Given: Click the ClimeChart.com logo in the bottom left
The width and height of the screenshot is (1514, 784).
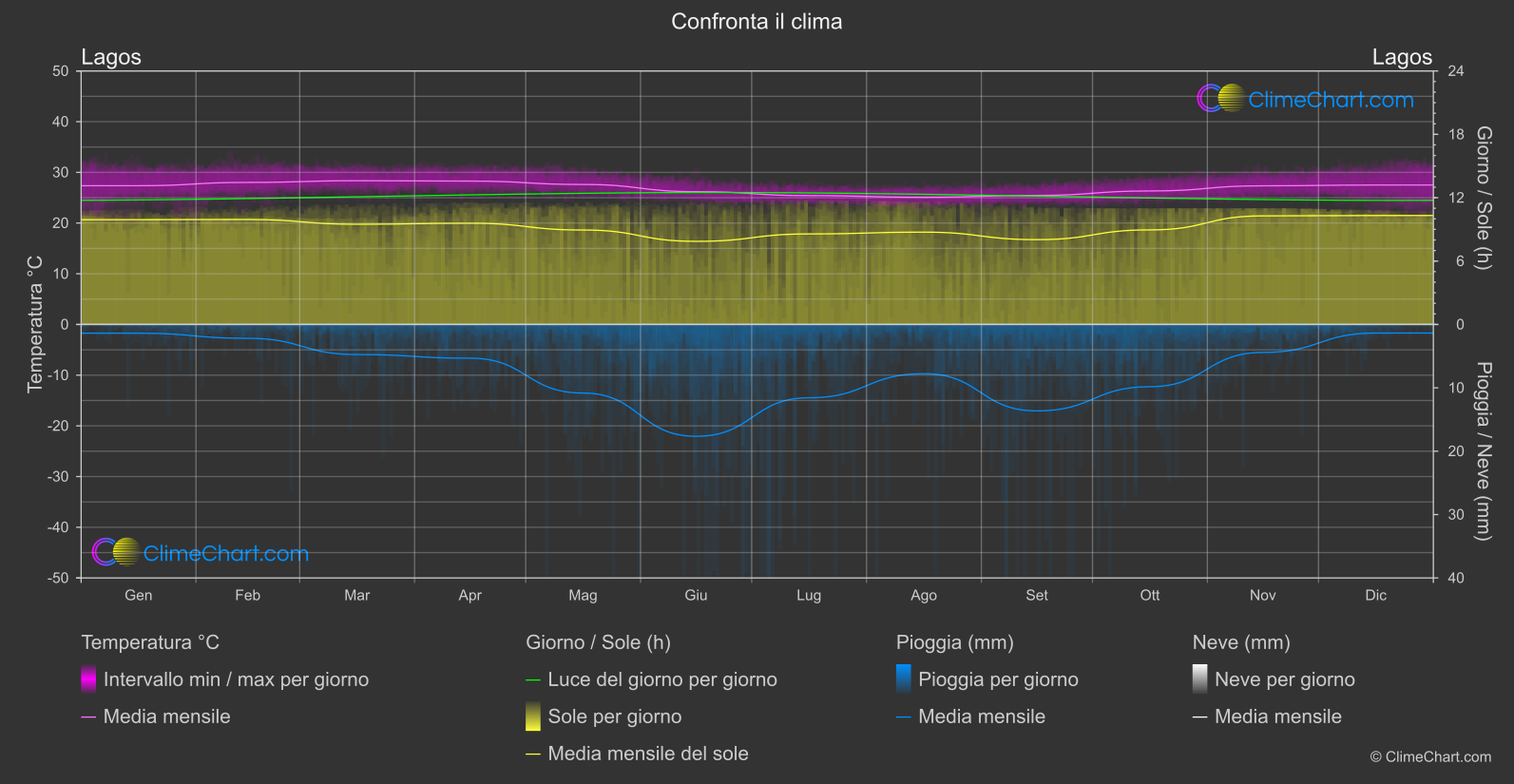Looking at the screenshot, I should [201, 552].
